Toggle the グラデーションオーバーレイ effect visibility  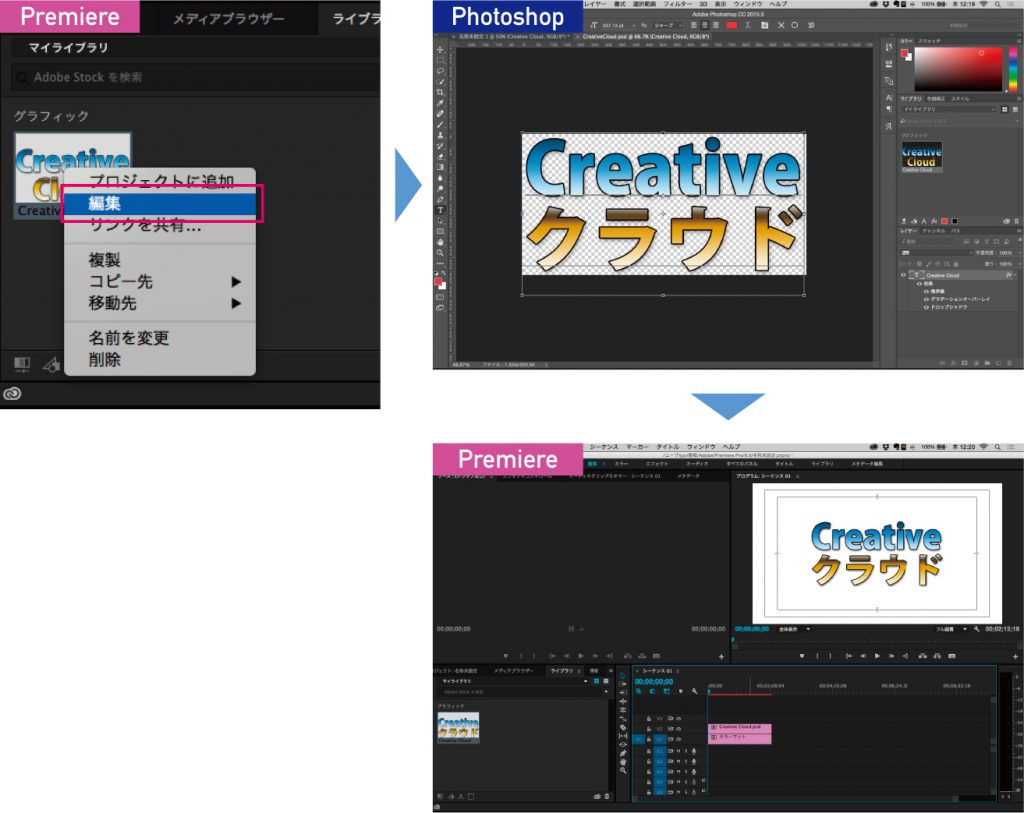pyautogui.click(x=925, y=299)
